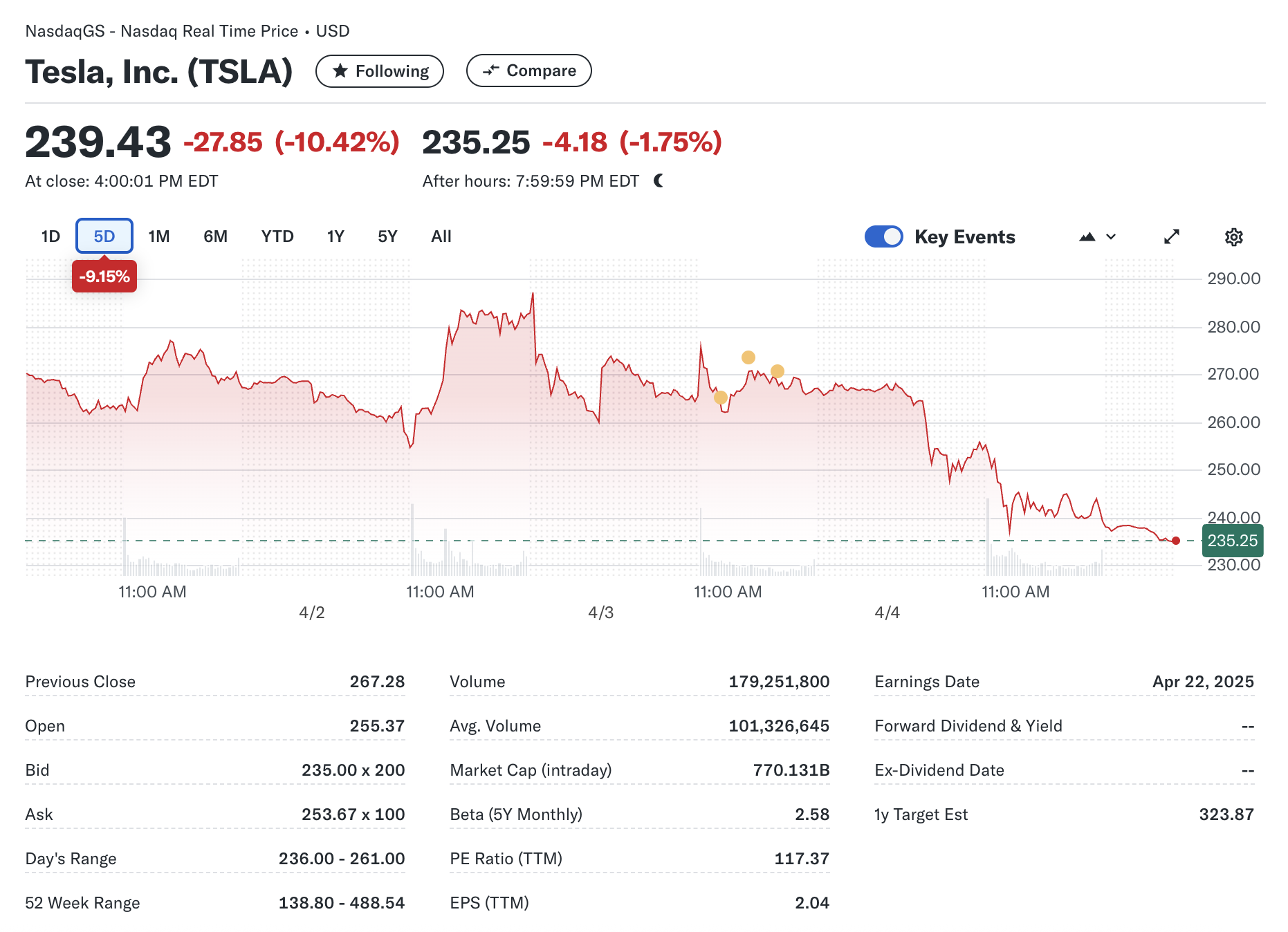Click the Ask value 253.67 x 100
The height and width of the screenshot is (932, 1288).
(x=353, y=814)
